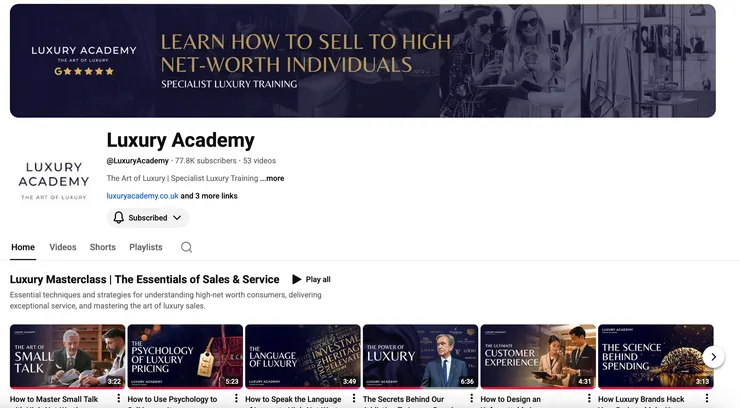Image resolution: width=740 pixels, height=408 pixels.
Task: Click the @LuxuryAcademy handle text
Action: point(137,161)
